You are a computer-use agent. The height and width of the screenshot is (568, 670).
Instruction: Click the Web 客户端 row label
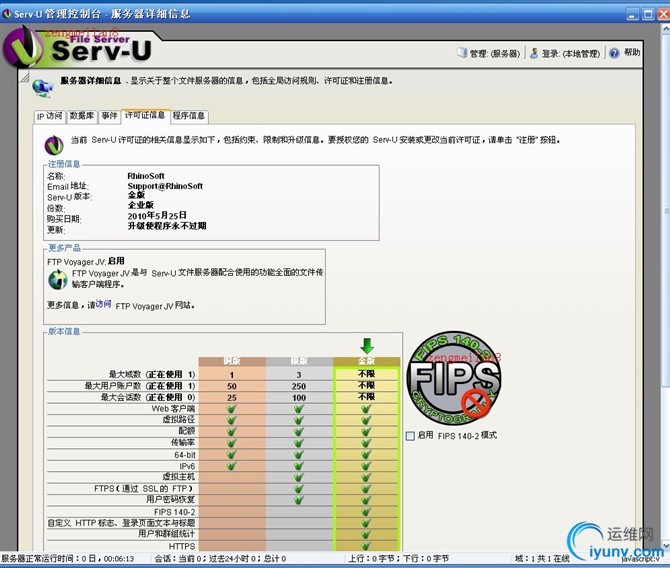coord(173,409)
